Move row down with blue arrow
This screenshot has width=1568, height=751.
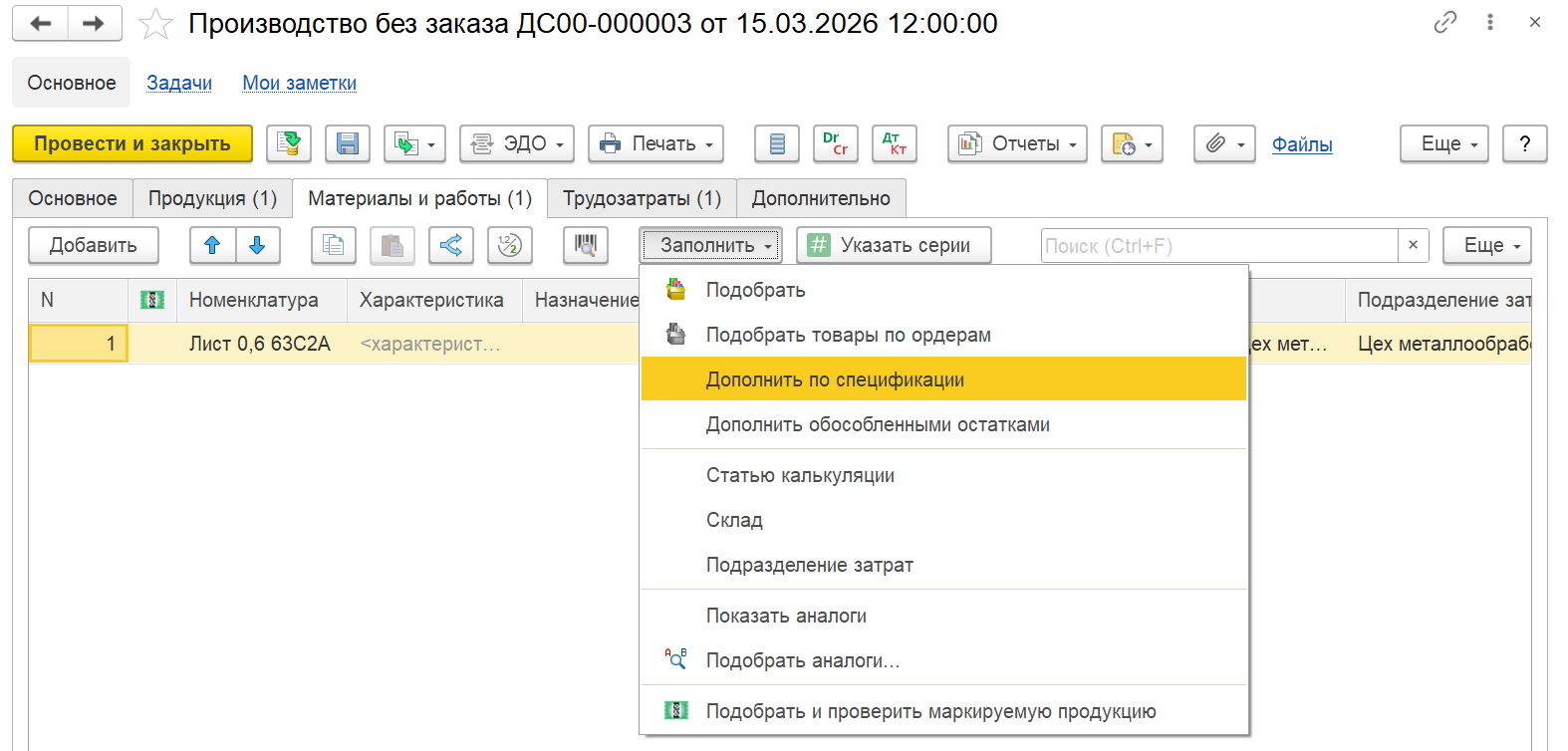click(258, 245)
